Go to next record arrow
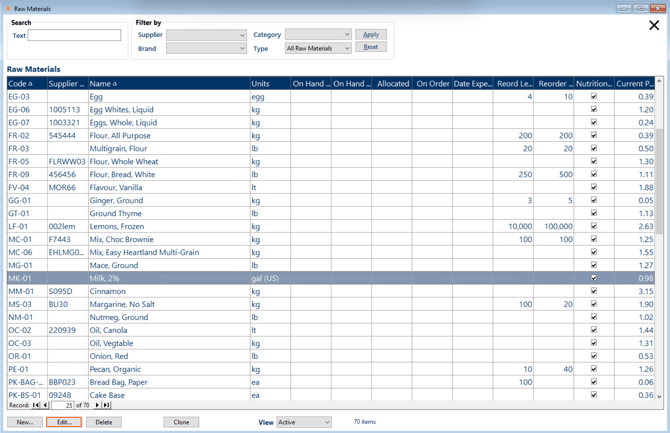Viewport: 670px width, 433px height. coord(97,405)
